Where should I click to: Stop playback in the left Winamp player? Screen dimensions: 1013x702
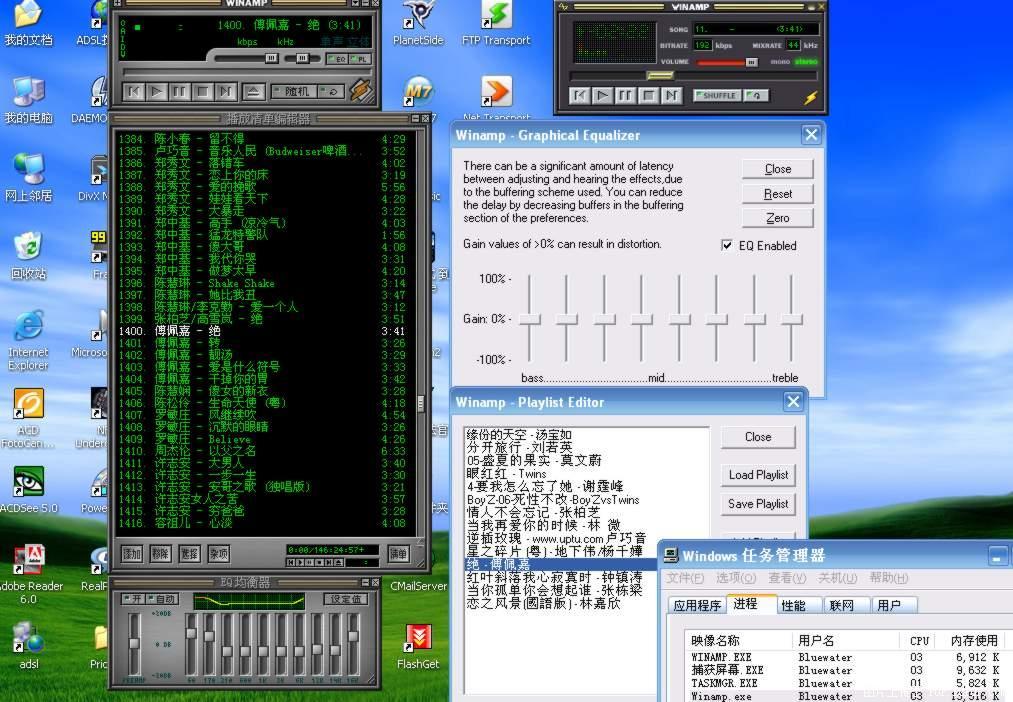[203, 92]
